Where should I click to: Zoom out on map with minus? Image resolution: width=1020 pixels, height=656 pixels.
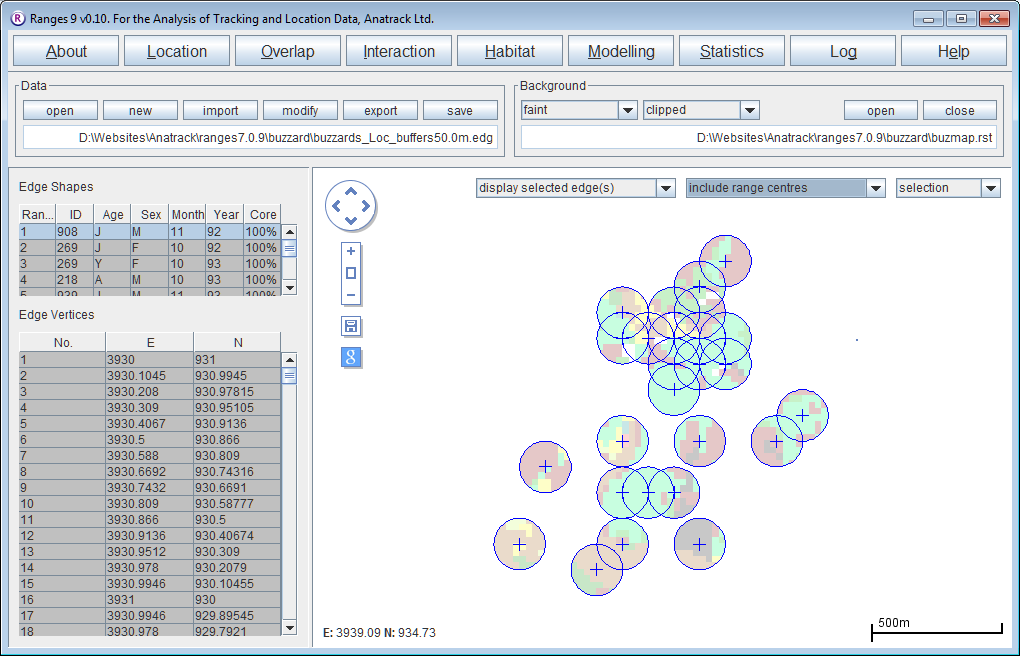(x=351, y=295)
